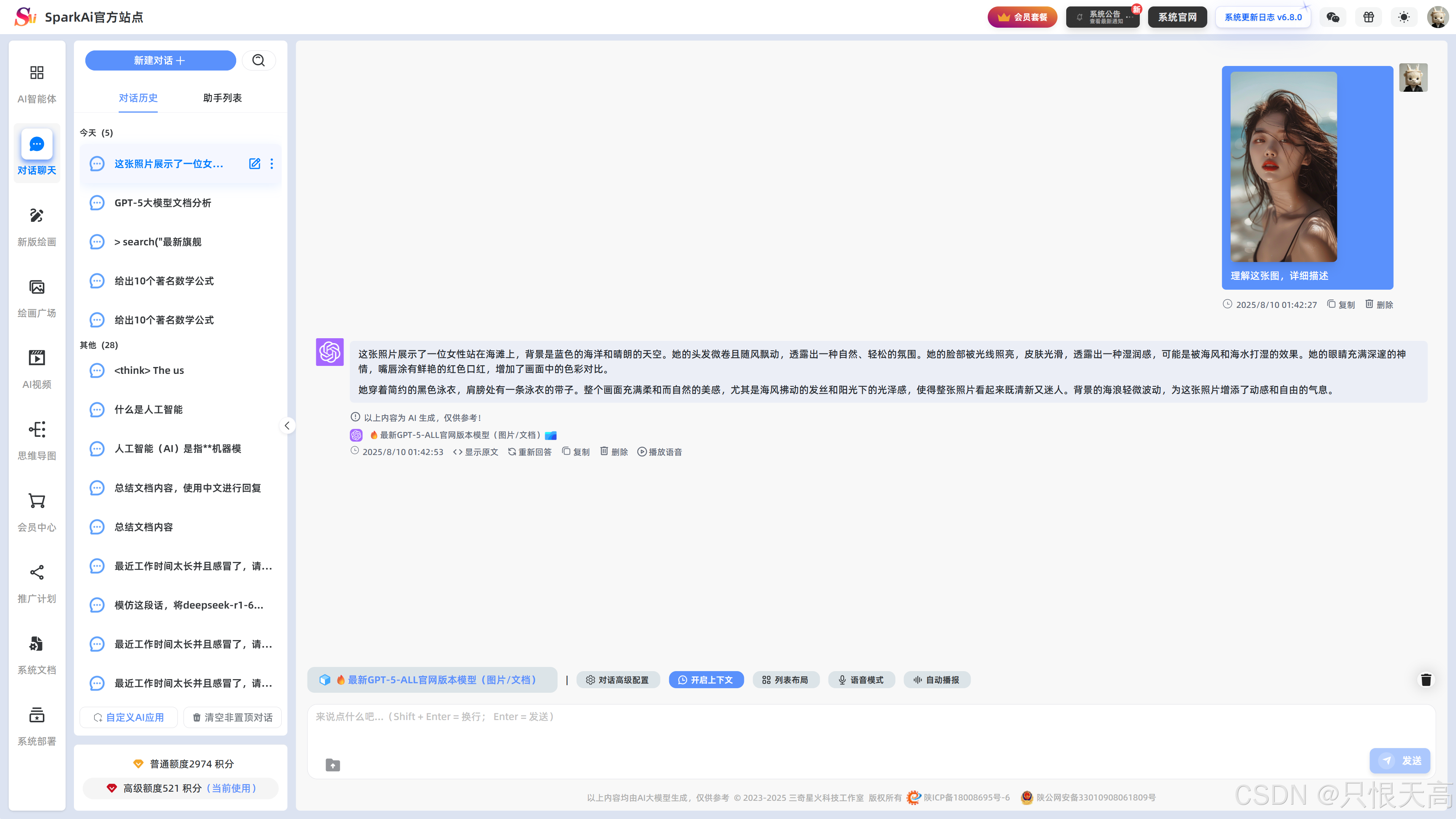The width and height of the screenshot is (1456, 819).
Task: Click 显示原文 under the AI reply
Action: [475, 452]
